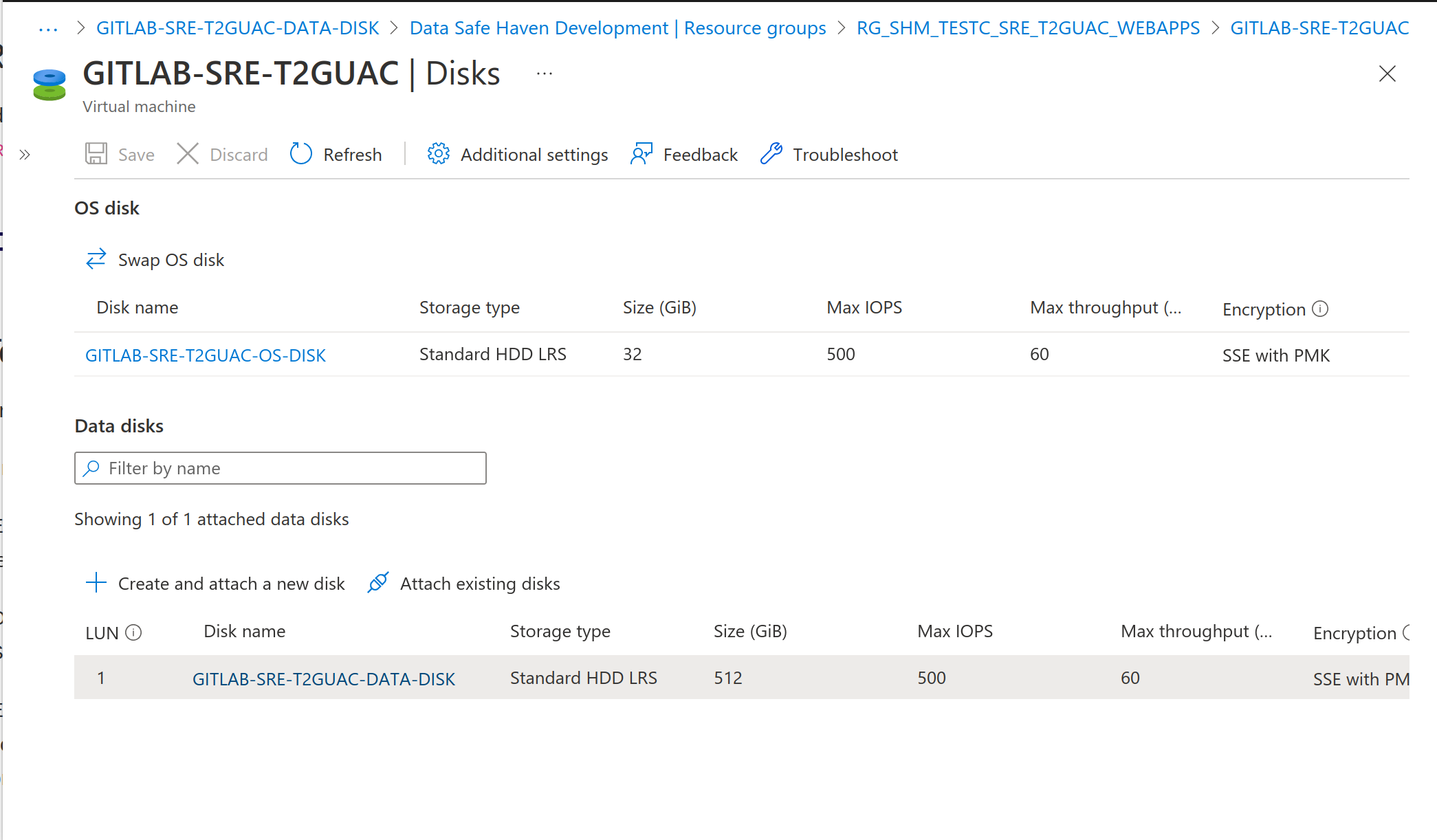Open Additional settings gear icon
This screenshot has width=1437, height=840.
pyautogui.click(x=439, y=153)
